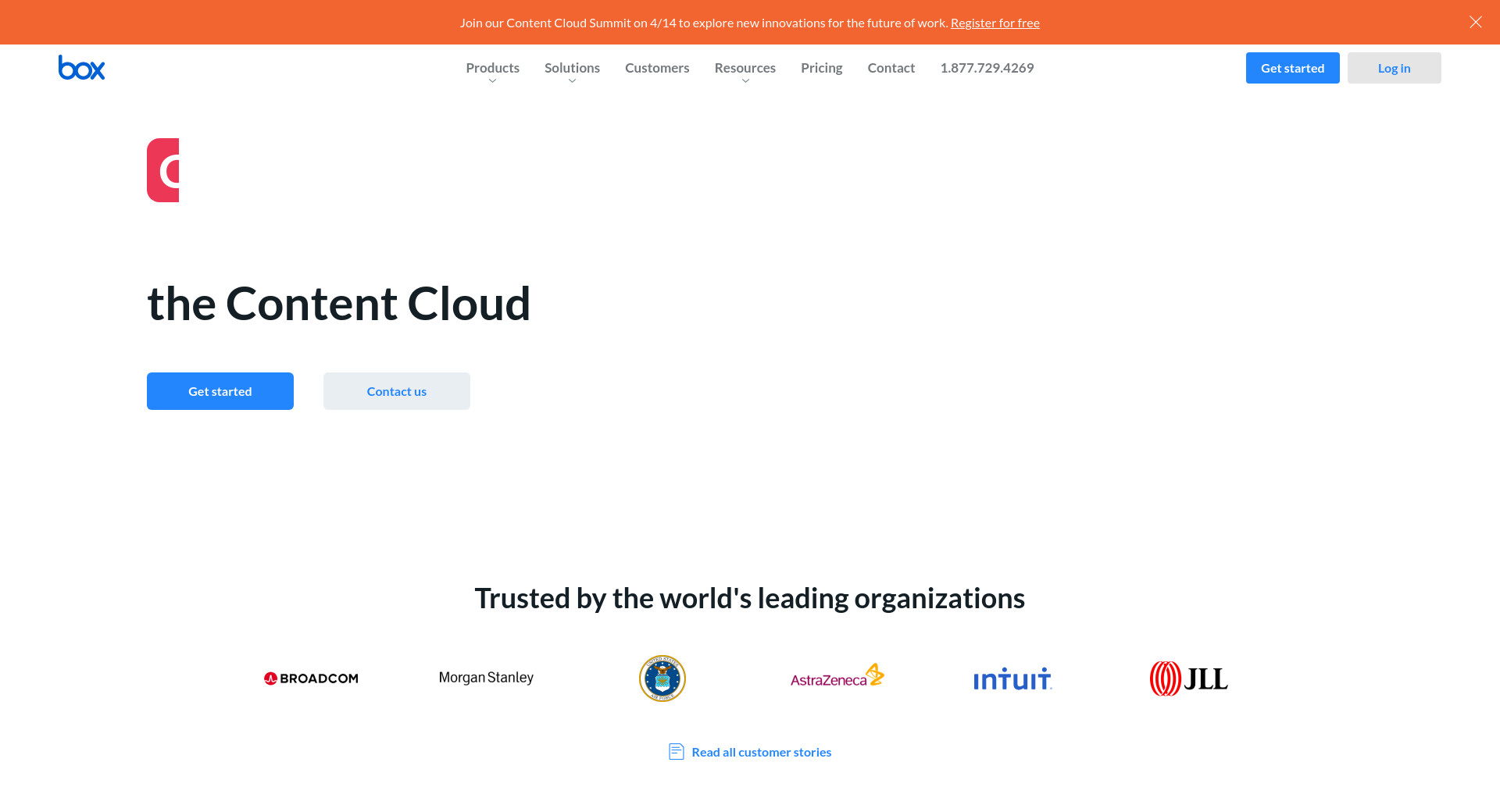Click the phone number 1.877.729.4269

pyautogui.click(x=987, y=68)
